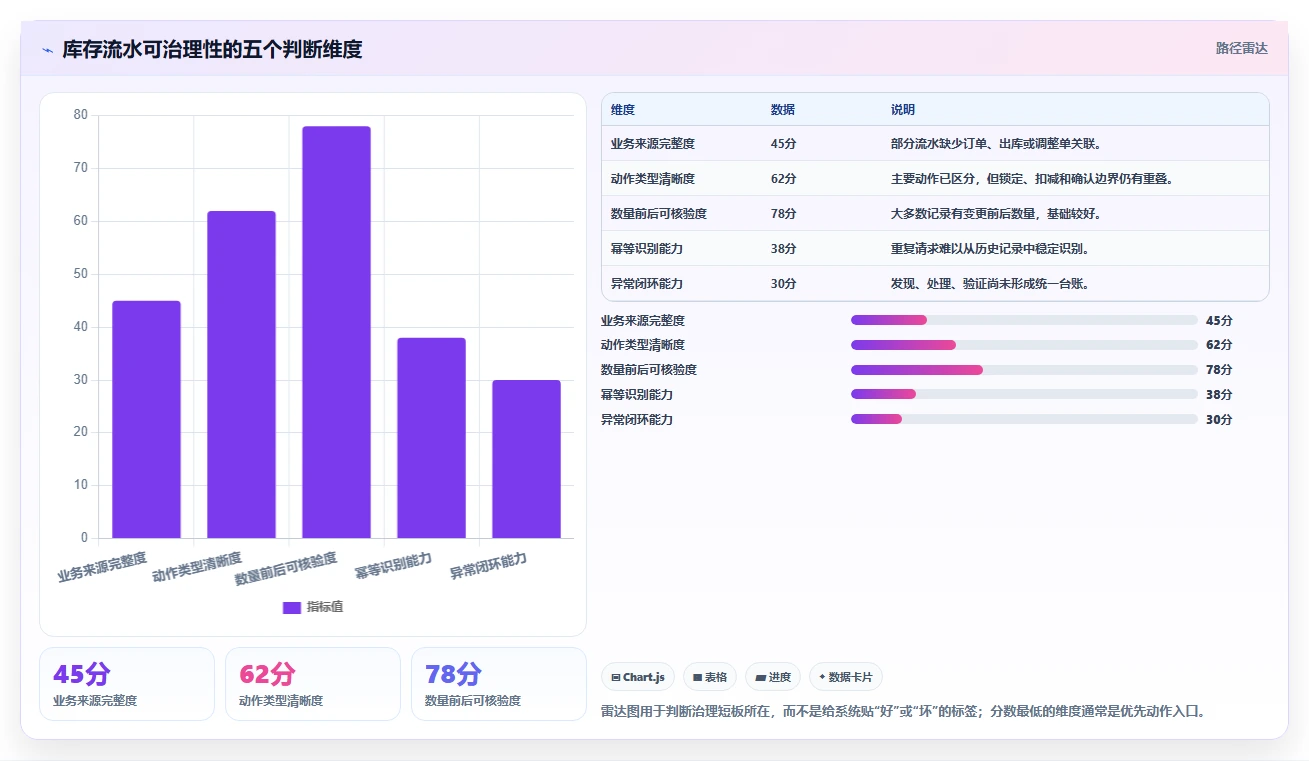Click the 动作类型清晰度 bar in the chart
Screen dimensions: 1309x761
[x=241, y=374]
